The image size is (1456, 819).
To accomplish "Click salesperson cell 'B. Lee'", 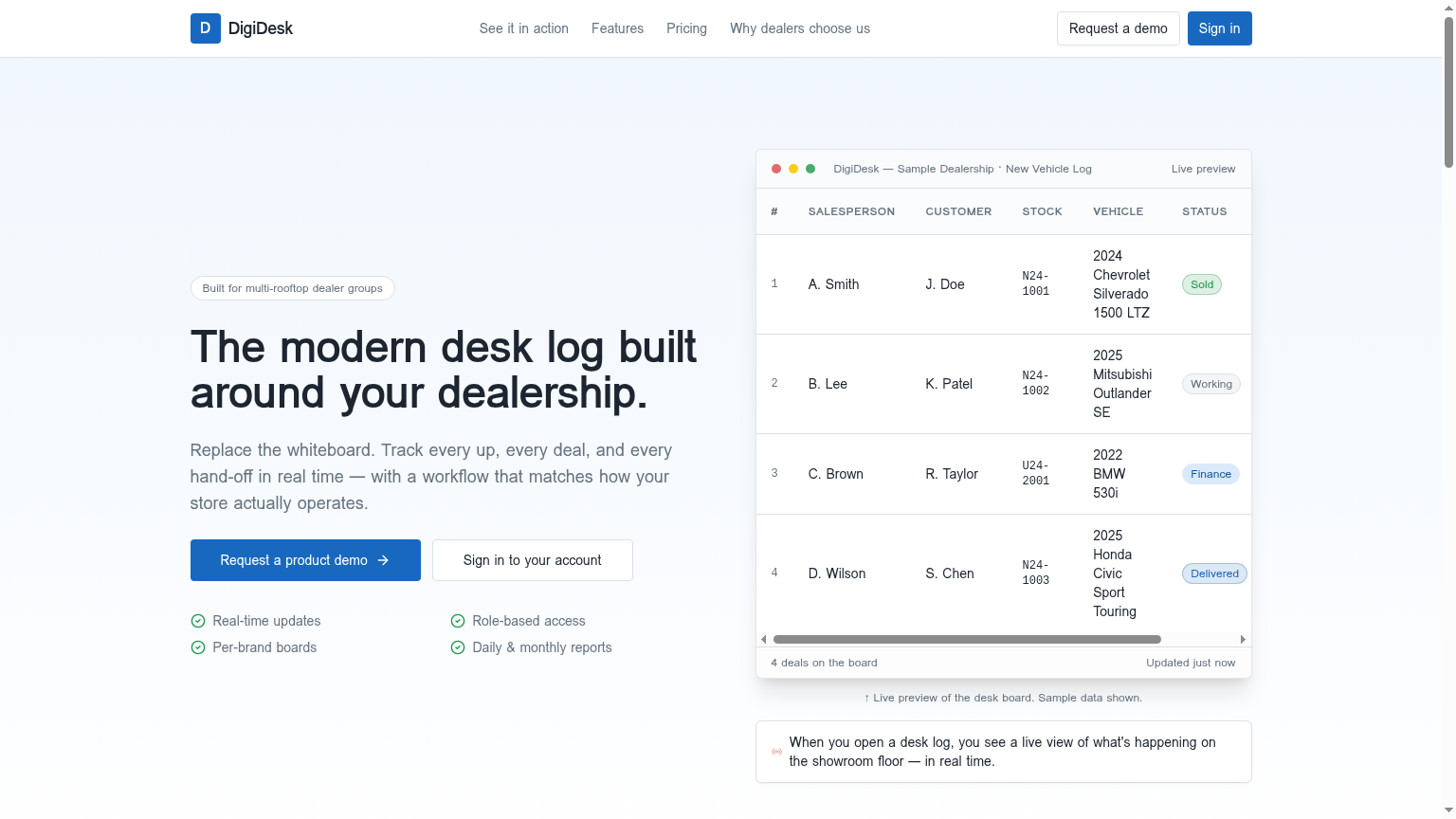I will click(828, 384).
